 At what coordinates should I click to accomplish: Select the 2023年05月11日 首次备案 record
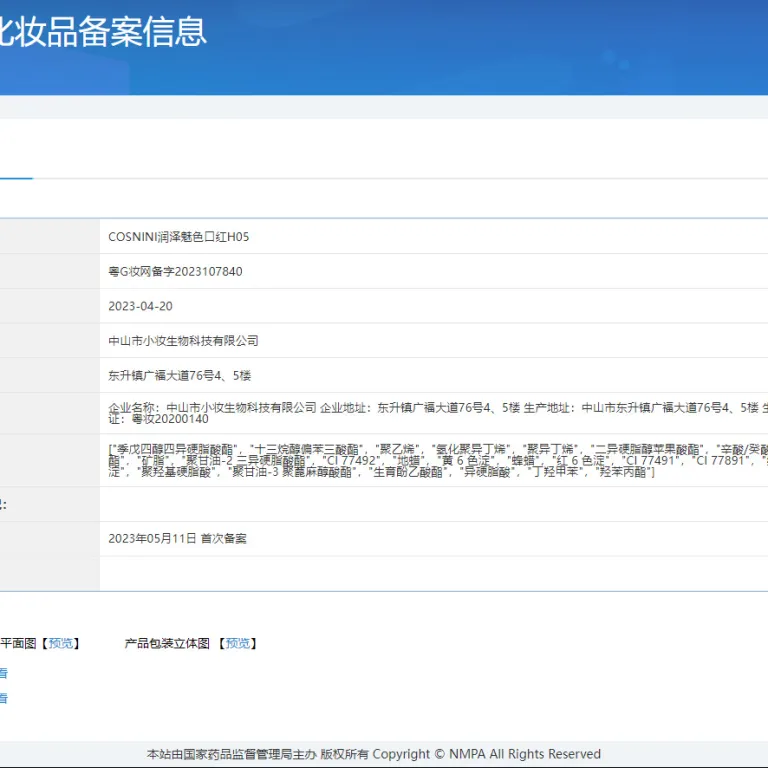[177, 539]
